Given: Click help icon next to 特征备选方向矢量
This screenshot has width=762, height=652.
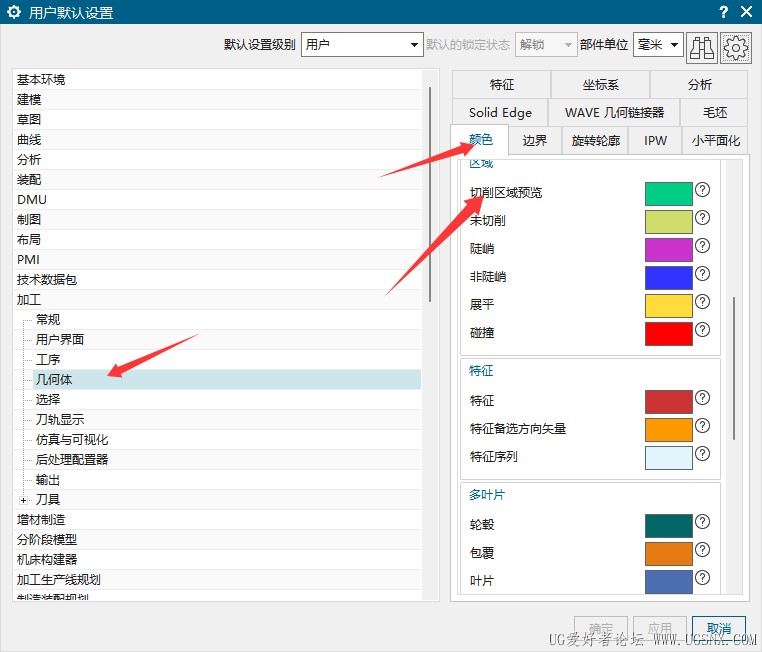Looking at the screenshot, I should (702, 426).
